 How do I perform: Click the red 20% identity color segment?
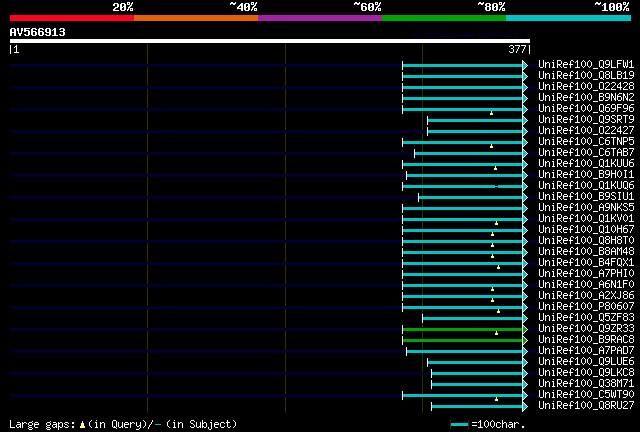72,18
